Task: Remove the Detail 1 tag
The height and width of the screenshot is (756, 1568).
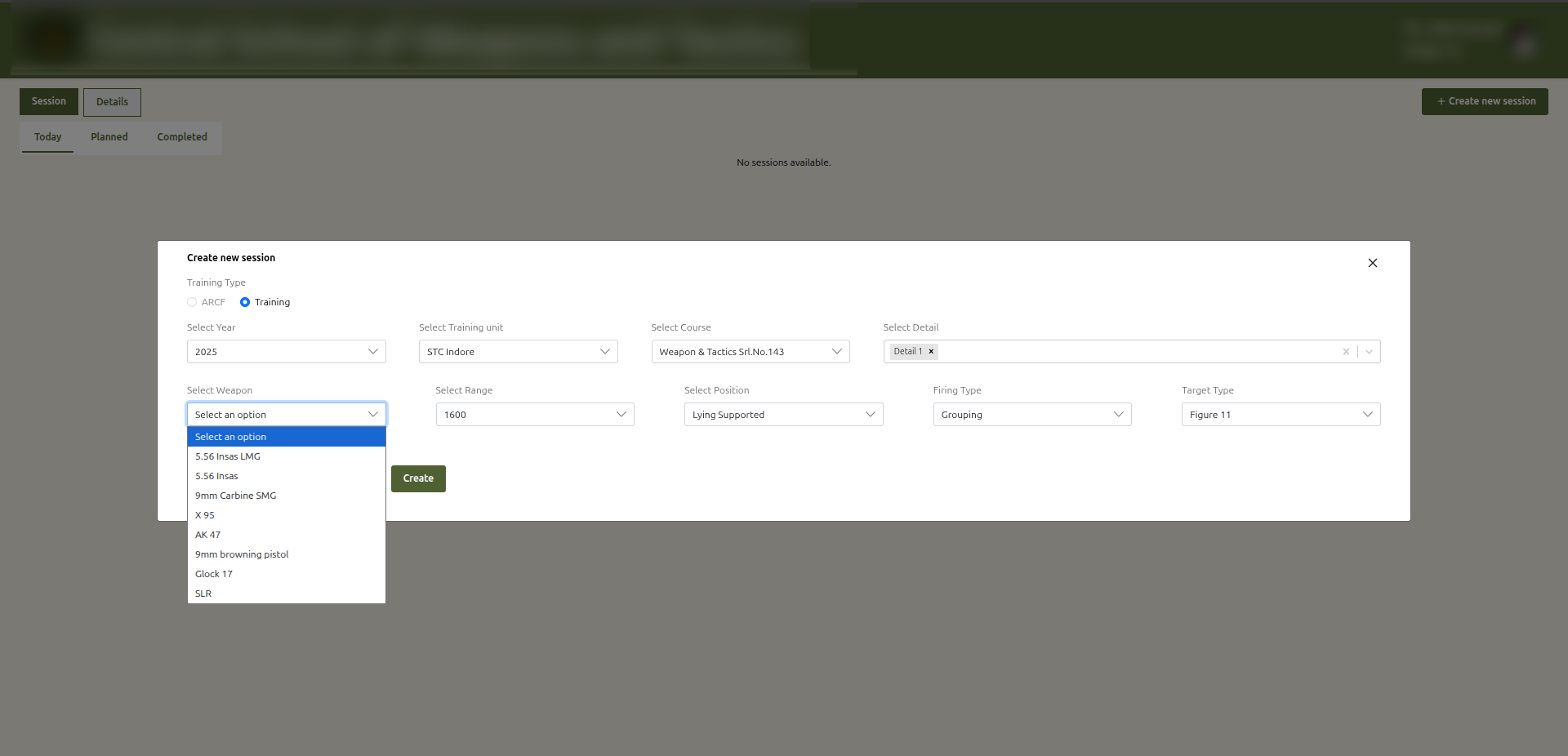Action: 931,352
